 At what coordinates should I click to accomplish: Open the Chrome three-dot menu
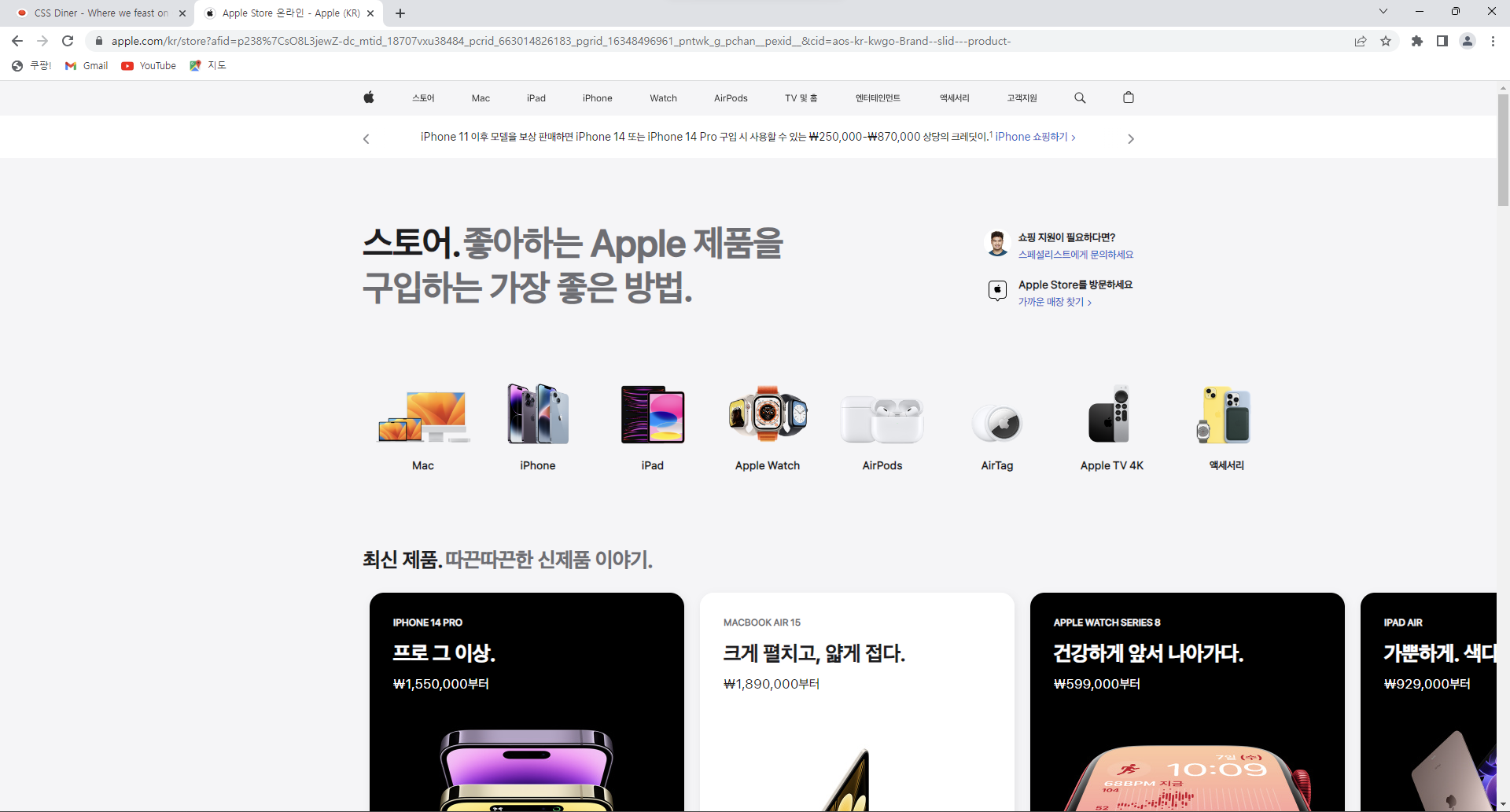pos(1493,41)
